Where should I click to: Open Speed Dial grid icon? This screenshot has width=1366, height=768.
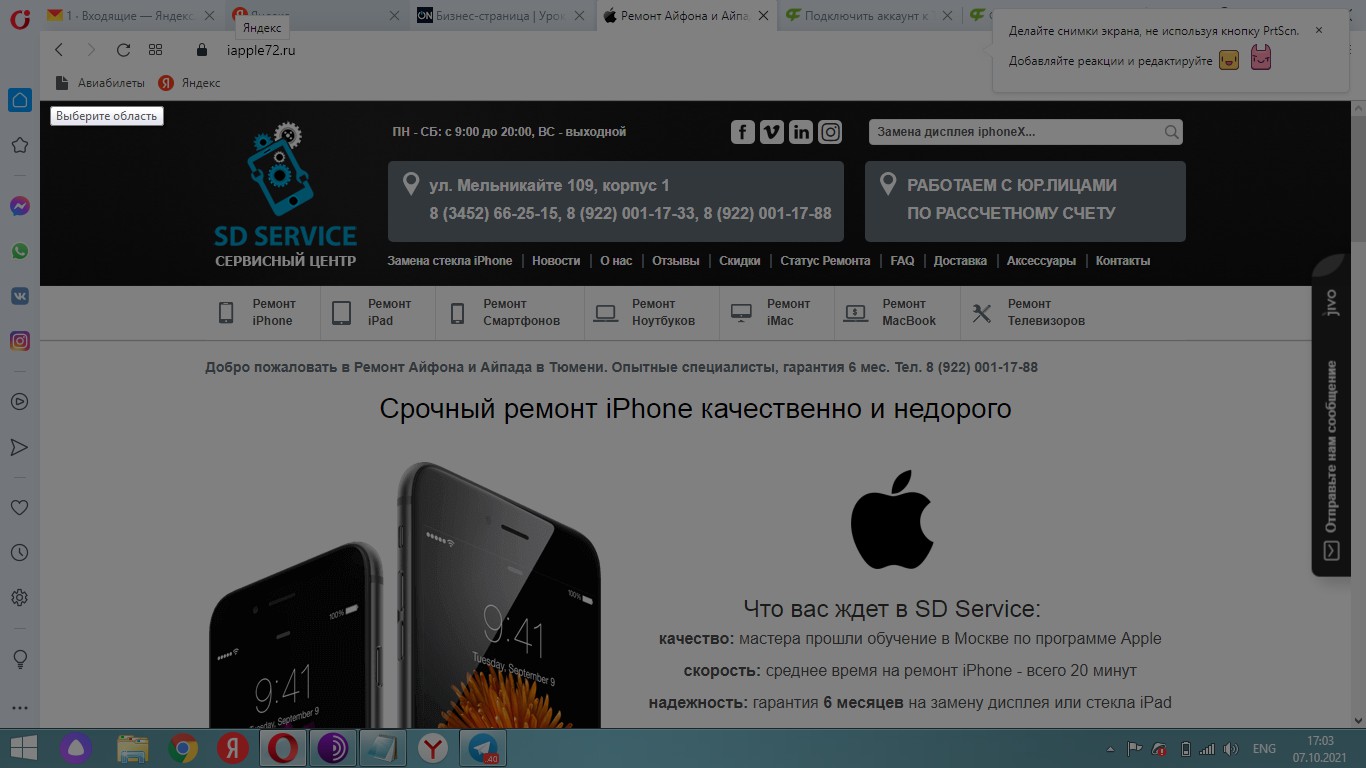155,50
